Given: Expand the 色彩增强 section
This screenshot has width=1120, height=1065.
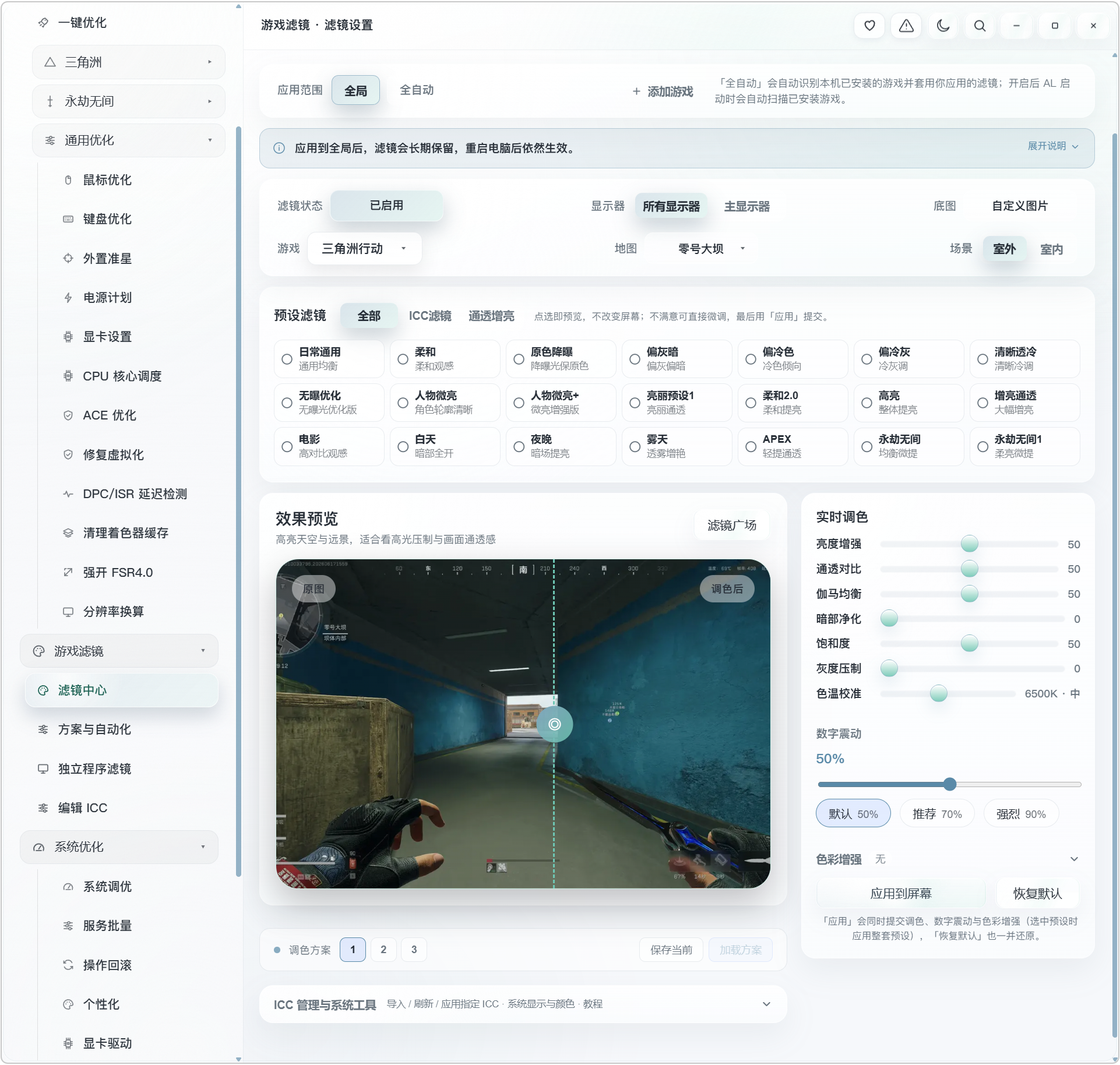Looking at the screenshot, I should (x=948, y=859).
